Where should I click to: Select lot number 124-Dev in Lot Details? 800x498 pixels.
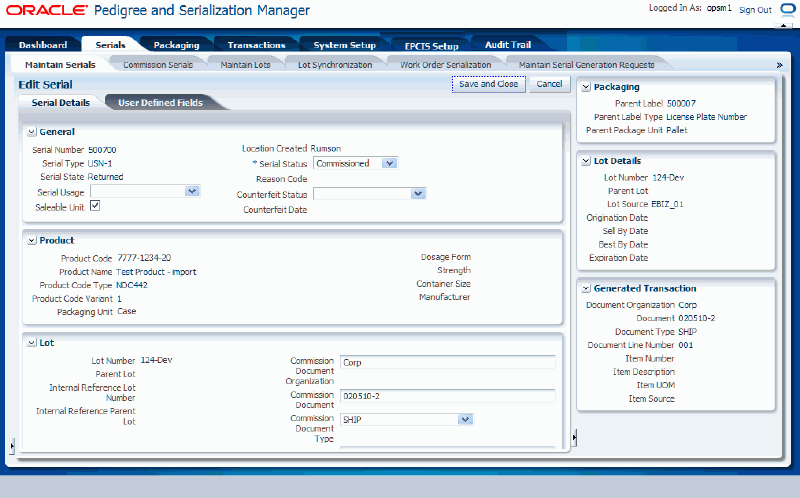coord(668,178)
